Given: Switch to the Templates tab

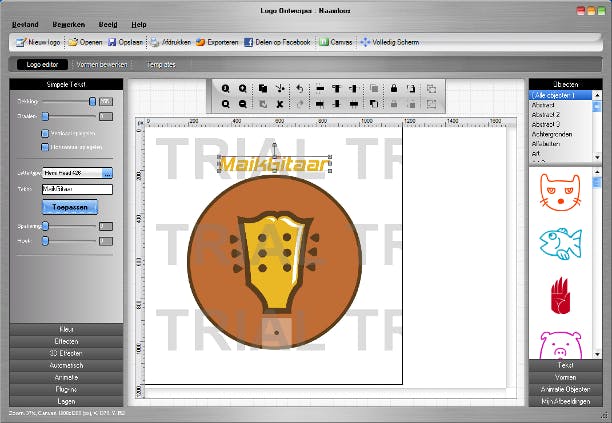Looking at the screenshot, I should (161, 64).
